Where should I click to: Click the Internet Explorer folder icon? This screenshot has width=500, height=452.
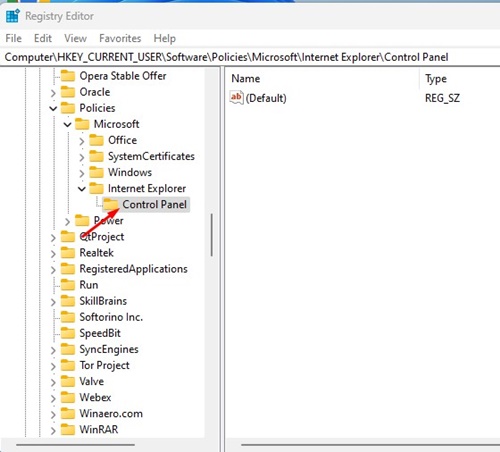[x=96, y=188]
